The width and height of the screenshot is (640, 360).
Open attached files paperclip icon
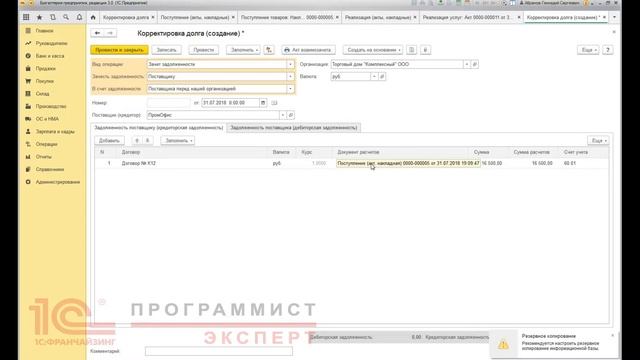[x=425, y=50]
